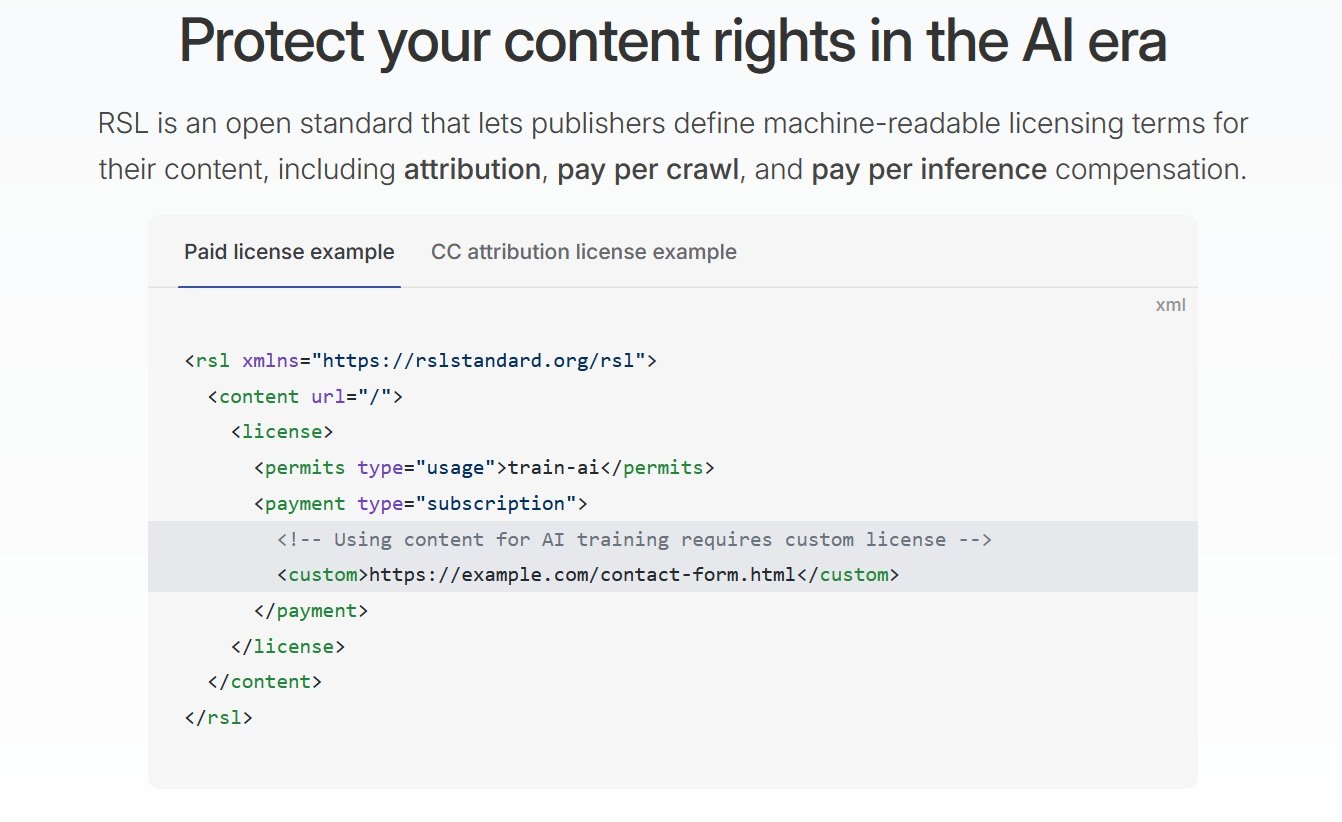Click the bold "pay per crawl" text

(x=648, y=169)
